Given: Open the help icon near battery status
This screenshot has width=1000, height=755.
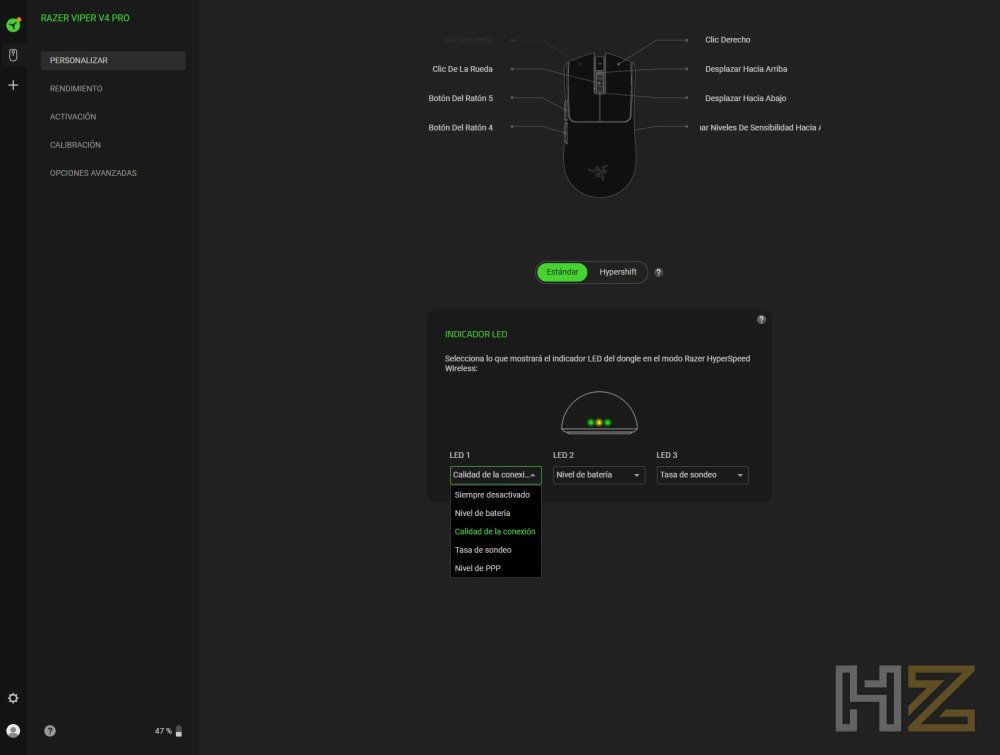Looking at the screenshot, I should click(50, 731).
